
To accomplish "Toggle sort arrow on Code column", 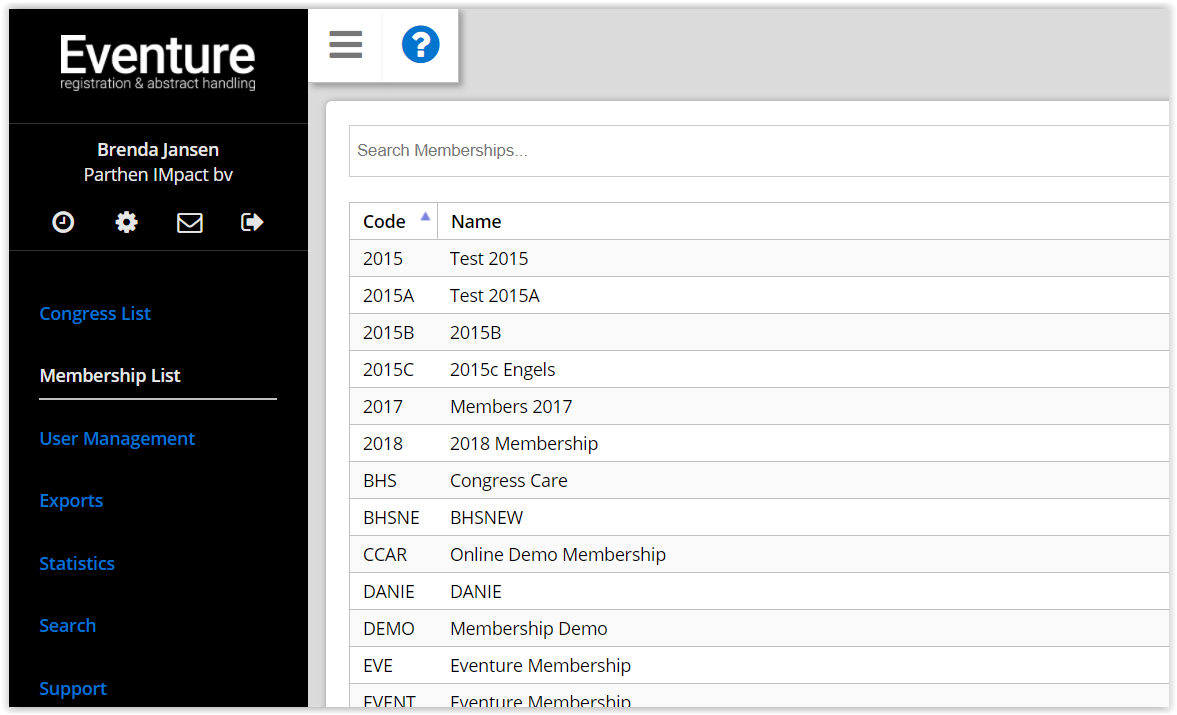I will (x=425, y=216).
